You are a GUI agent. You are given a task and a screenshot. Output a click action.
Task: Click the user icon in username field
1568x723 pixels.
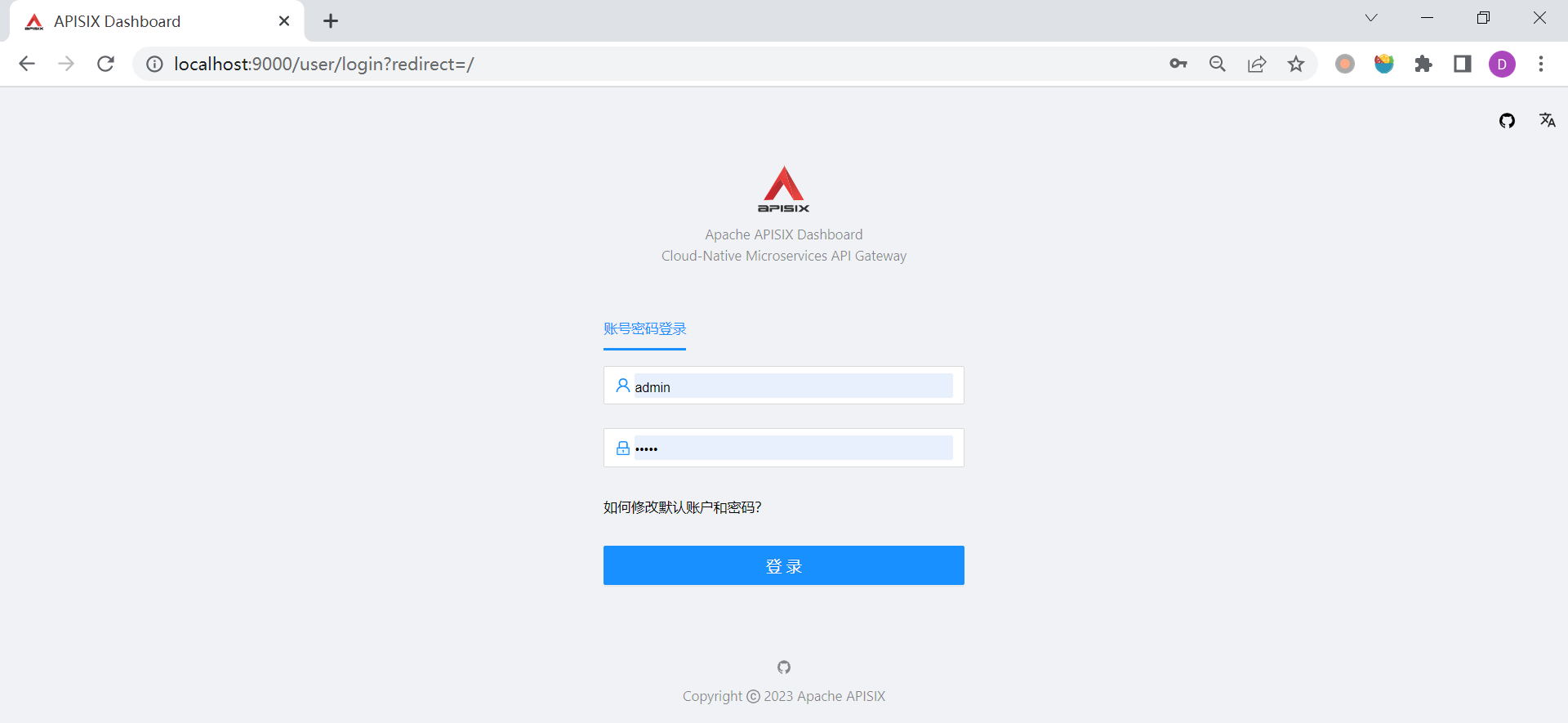pyautogui.click(x=623, y=386)
